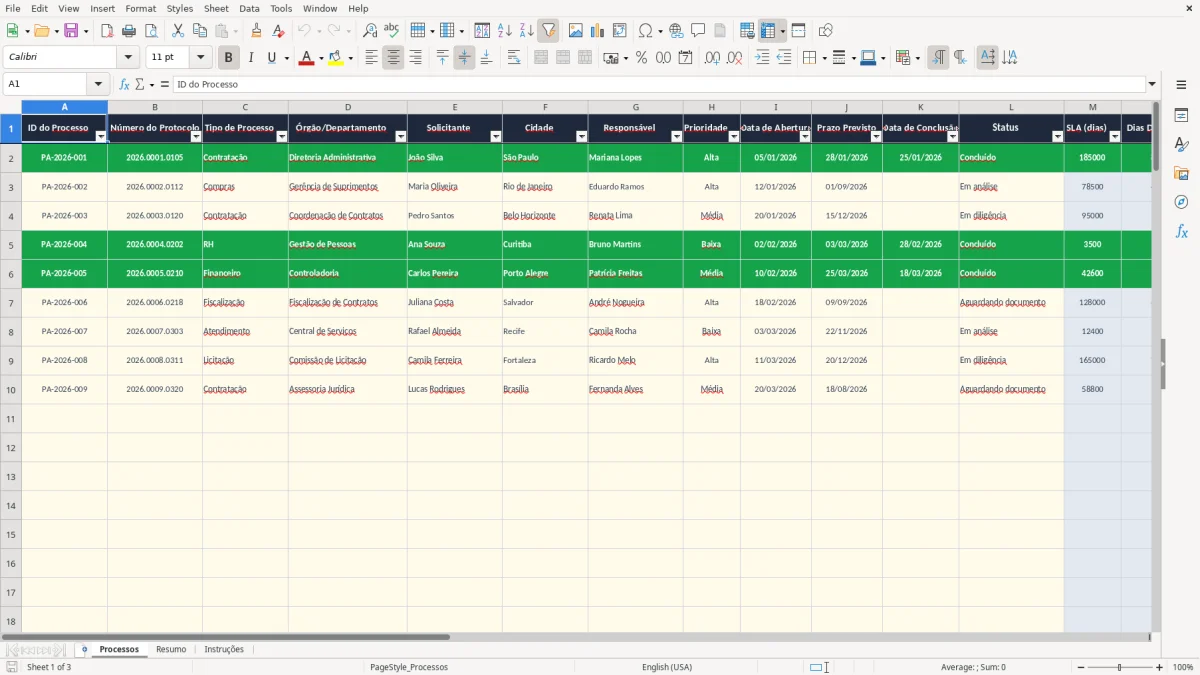Activate Clone Formatting paintbrush
This screenshot has height=675, width=1200.
(256, 31)
